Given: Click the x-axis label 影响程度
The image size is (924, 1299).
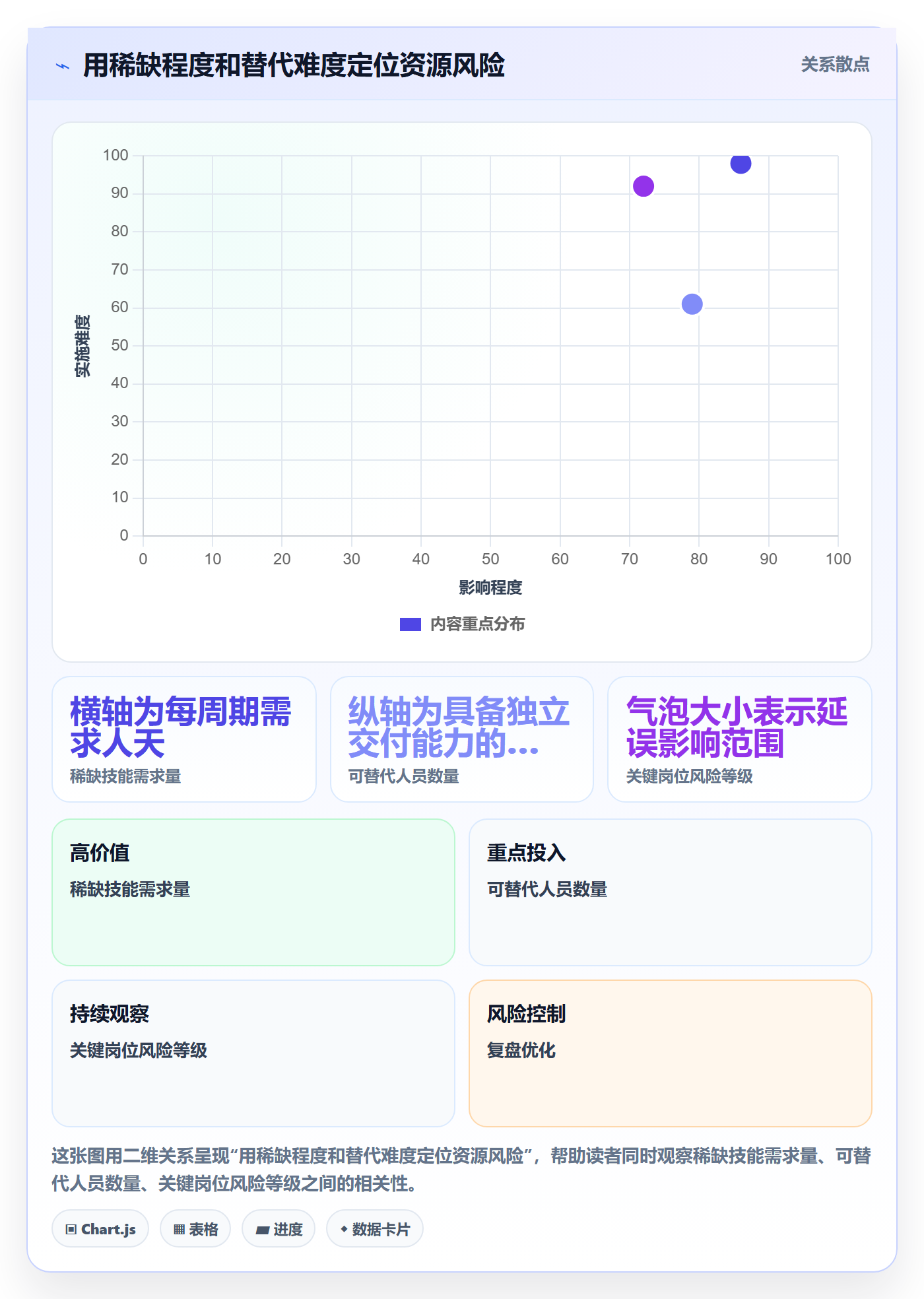Looking at the screenshot, I should tap(490, 587).
